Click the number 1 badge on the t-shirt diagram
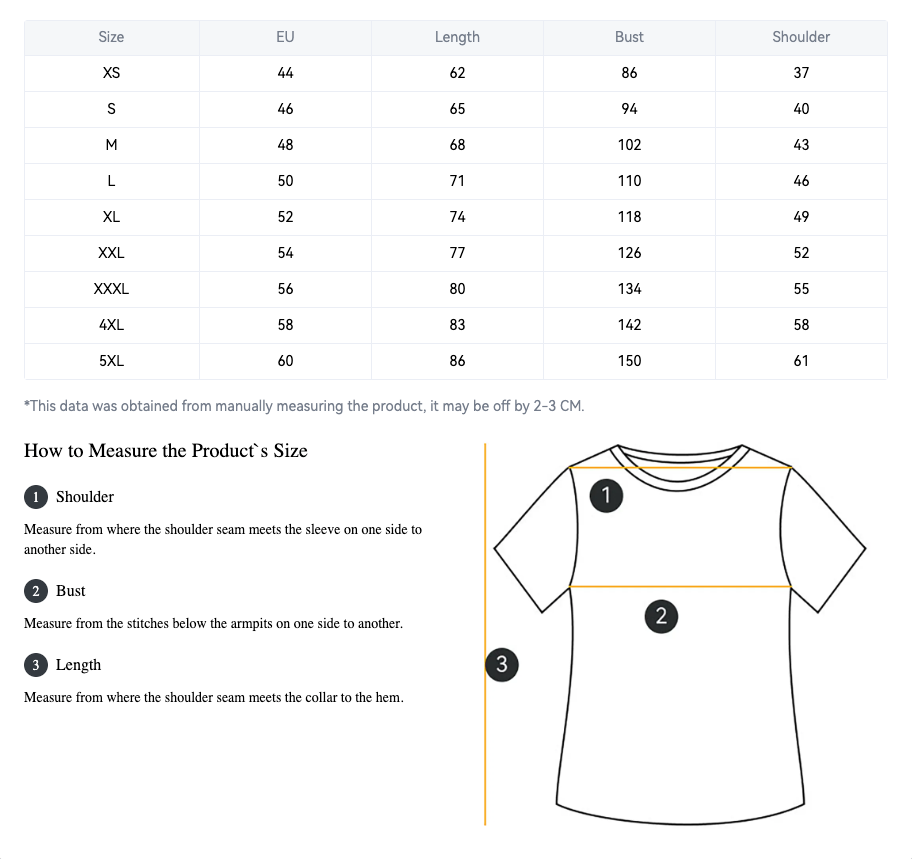The height and width of the screenshot is (859, 912). (606, 496)
